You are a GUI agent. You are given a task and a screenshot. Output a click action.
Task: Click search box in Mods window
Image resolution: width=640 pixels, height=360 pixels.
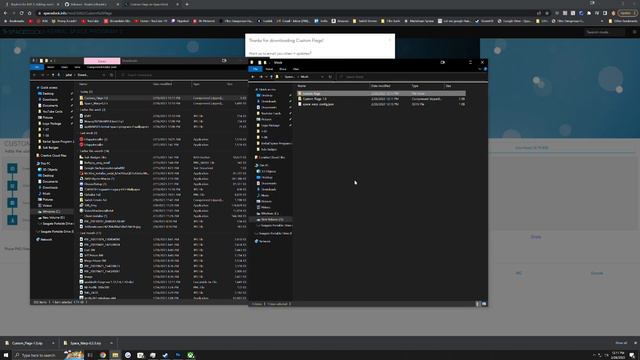[411, 77]
